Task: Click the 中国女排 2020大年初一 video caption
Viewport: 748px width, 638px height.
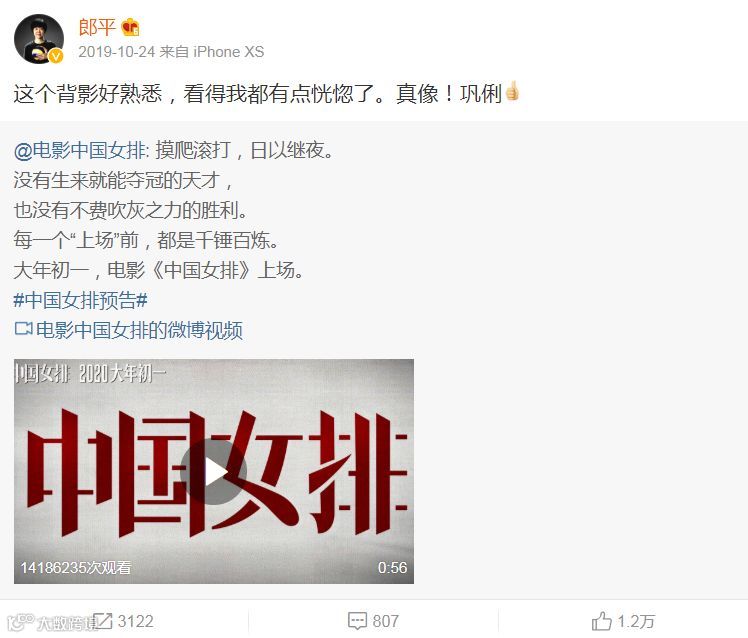Action: 90,373
